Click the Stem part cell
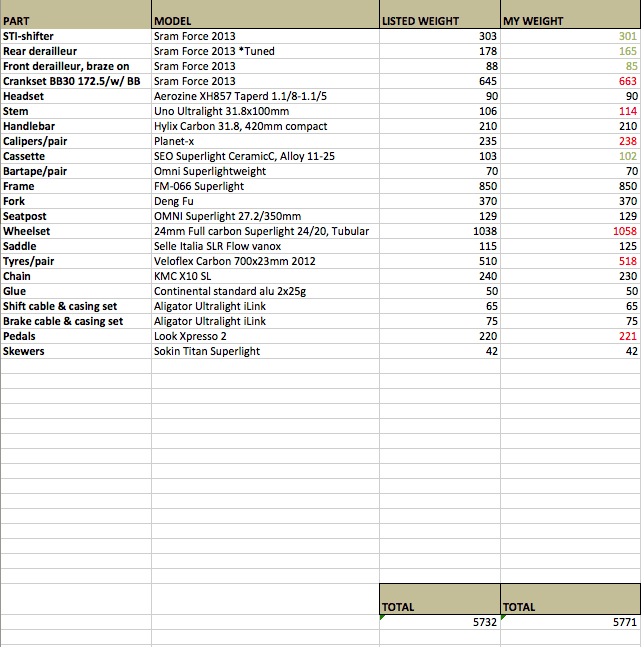This screenshot has height=647, width=641. pos(76,111)
